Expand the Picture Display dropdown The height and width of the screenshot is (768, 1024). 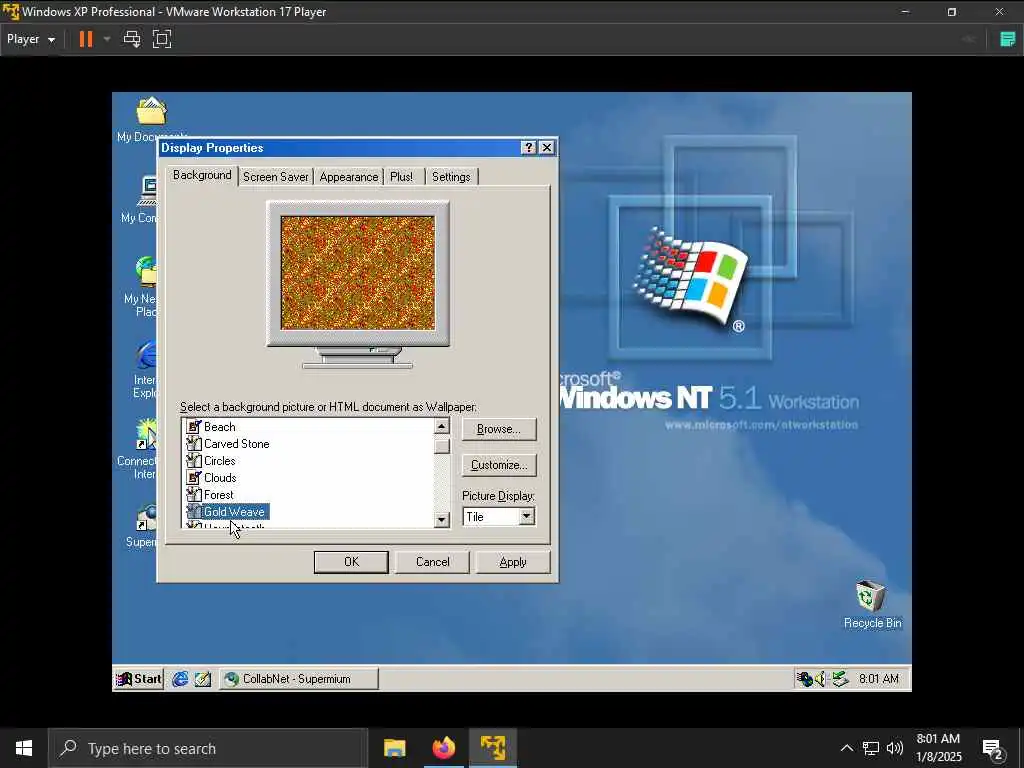(x=526, y=517)
